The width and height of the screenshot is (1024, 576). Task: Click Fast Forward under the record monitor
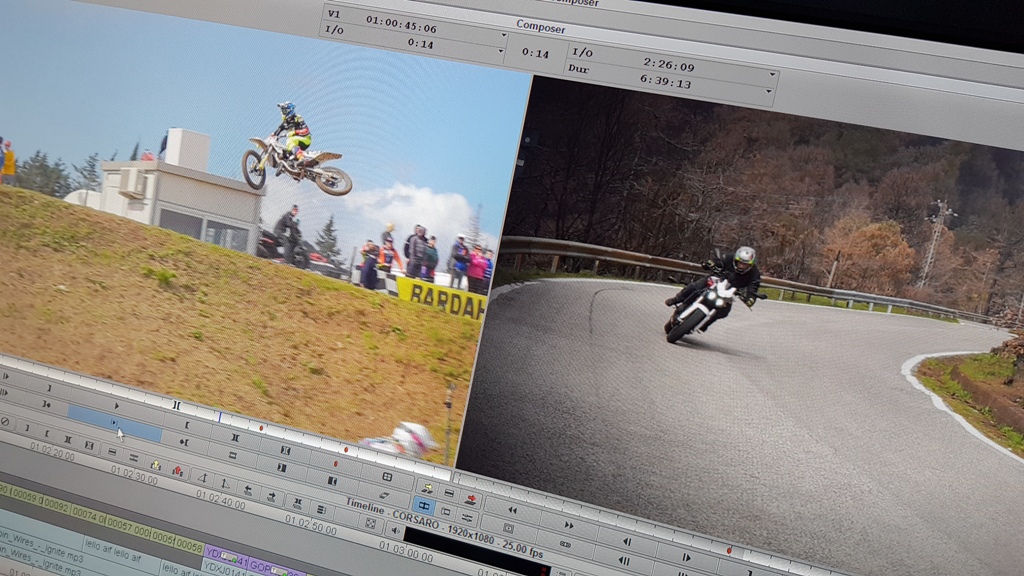(569, 525)
